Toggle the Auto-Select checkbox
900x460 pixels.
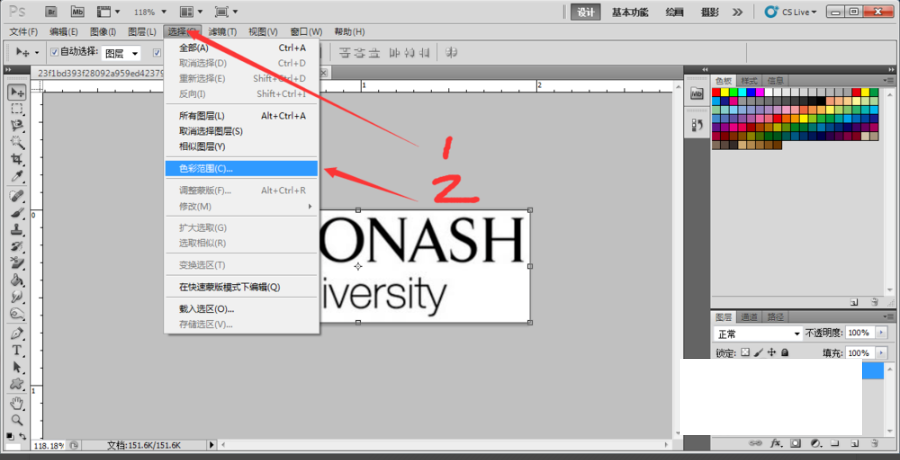point(55,52)
